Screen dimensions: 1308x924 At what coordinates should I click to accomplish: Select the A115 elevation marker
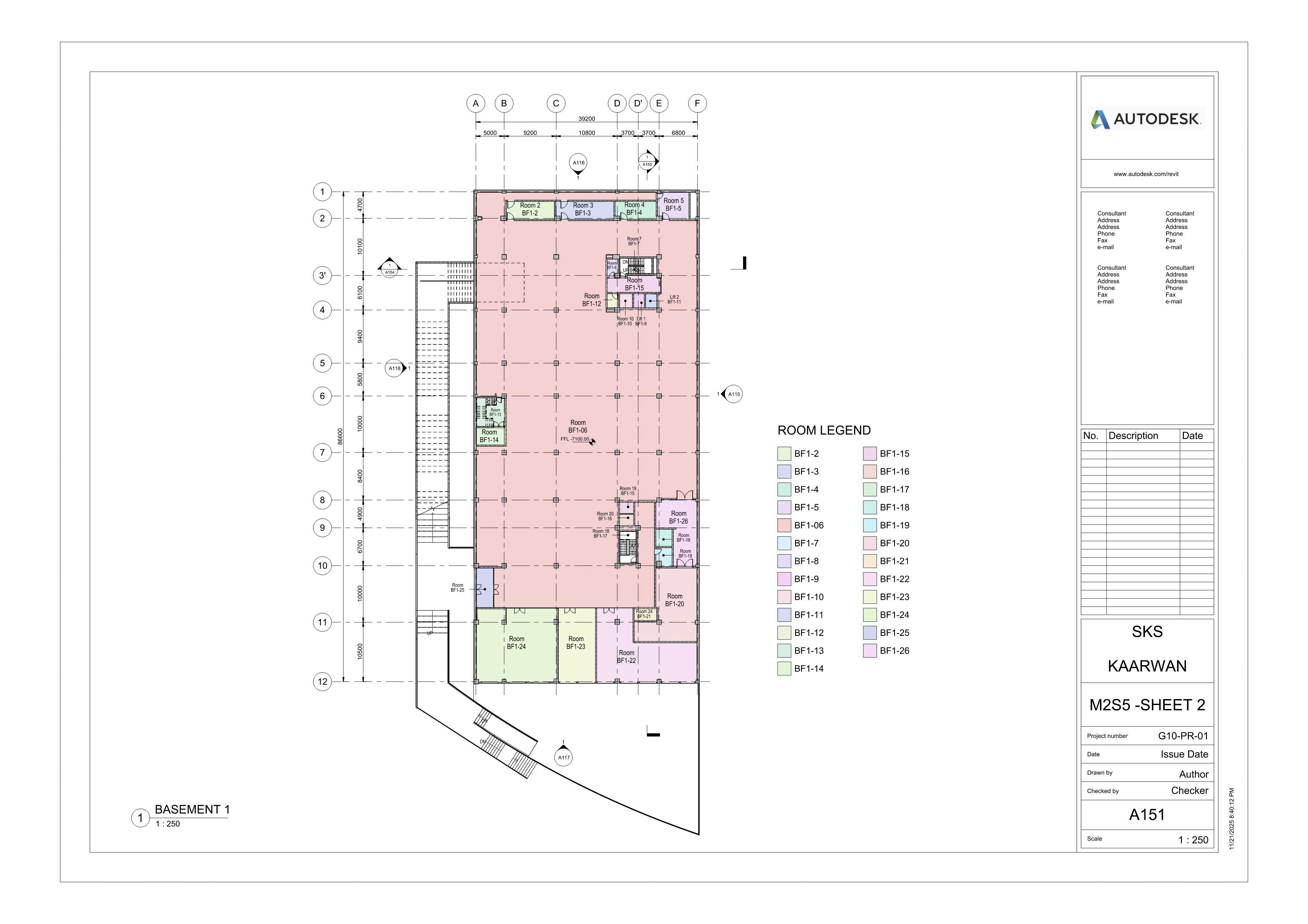(x=734, y=394)
